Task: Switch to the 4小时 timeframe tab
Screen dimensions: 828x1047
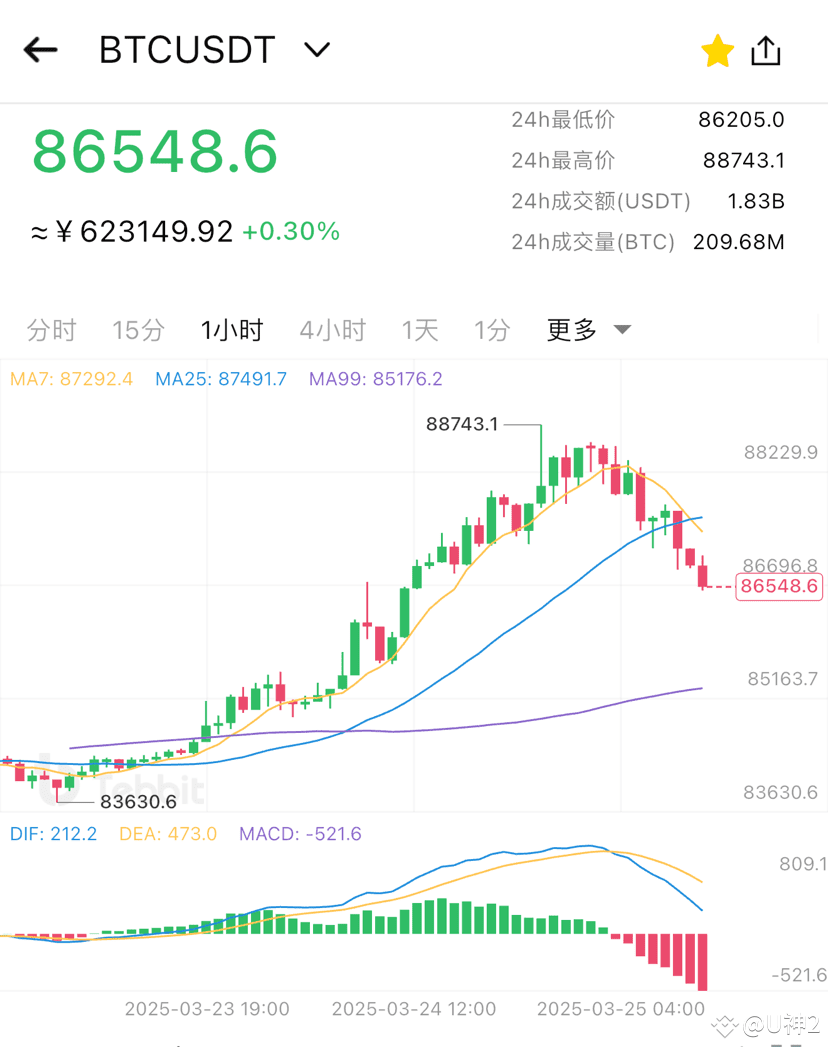Action: click(332, 329)
